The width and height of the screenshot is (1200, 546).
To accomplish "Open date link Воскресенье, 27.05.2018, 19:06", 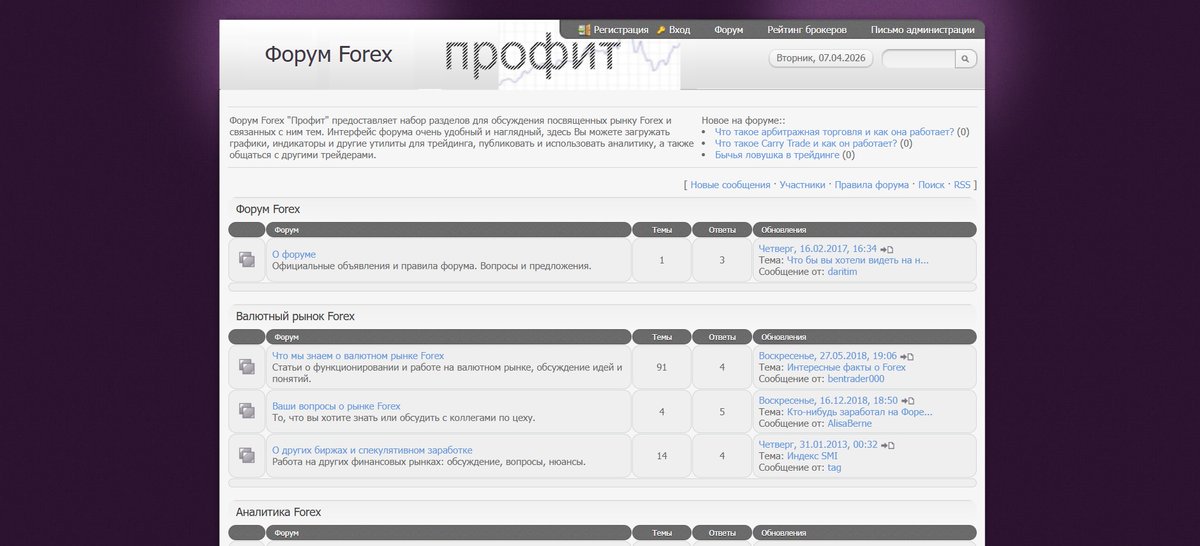I will [x=828, y=355].
